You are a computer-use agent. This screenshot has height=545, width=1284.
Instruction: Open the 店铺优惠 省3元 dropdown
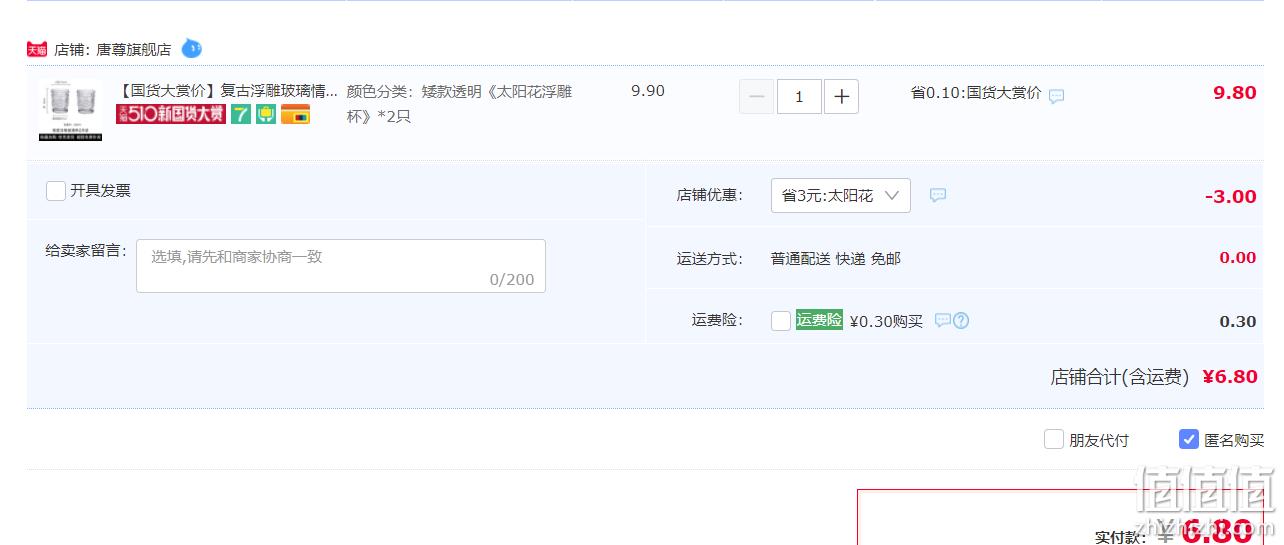pyautogui.click(x=841, y=195)
